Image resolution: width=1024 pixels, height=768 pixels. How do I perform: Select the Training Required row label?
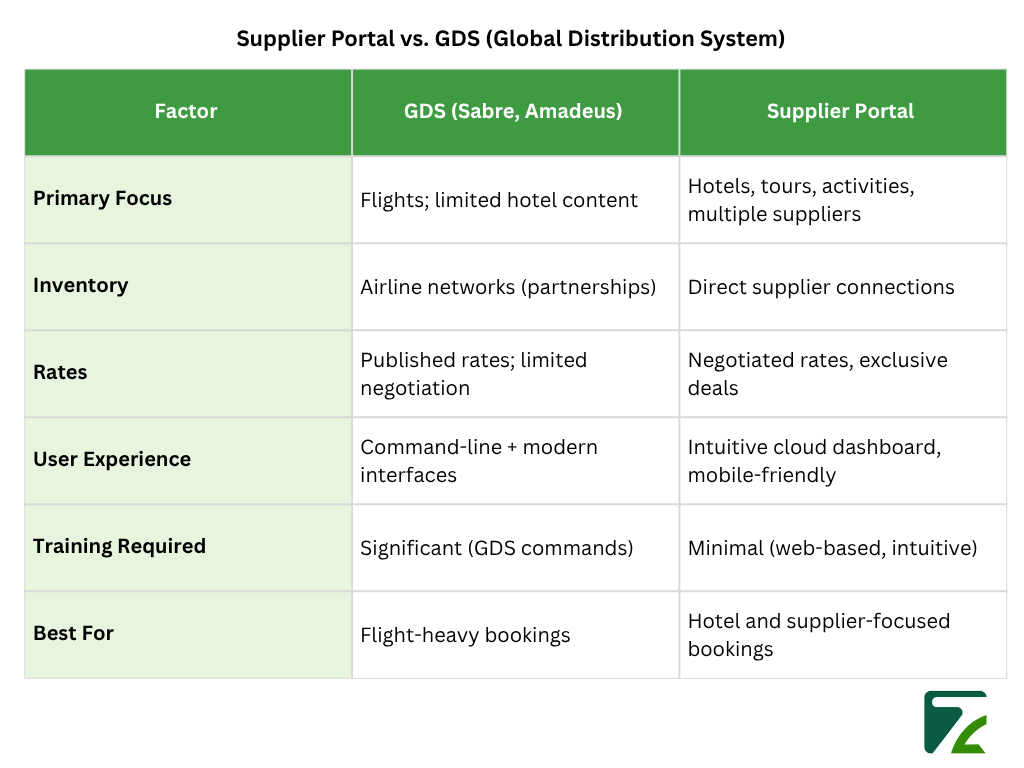pos(119,546)
